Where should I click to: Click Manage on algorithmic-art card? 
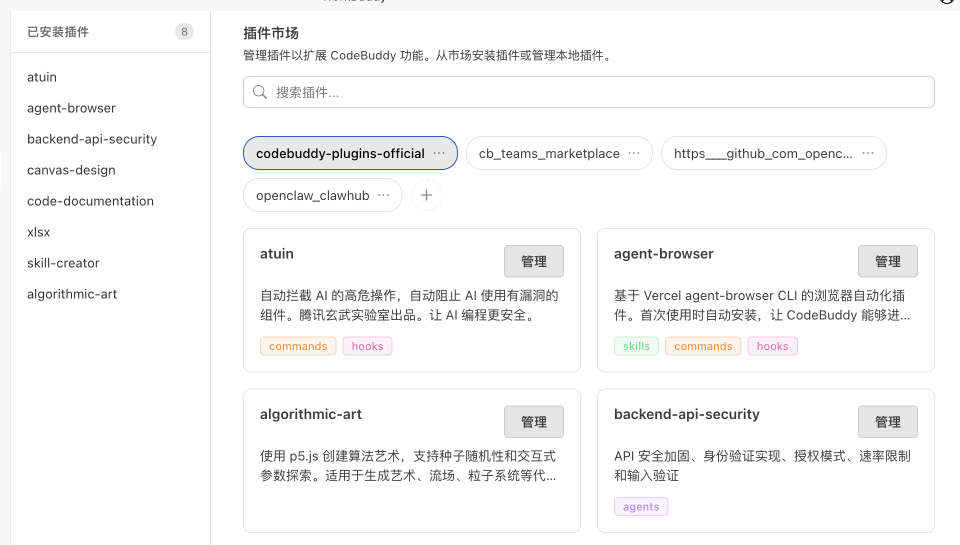tap(534, 422)
